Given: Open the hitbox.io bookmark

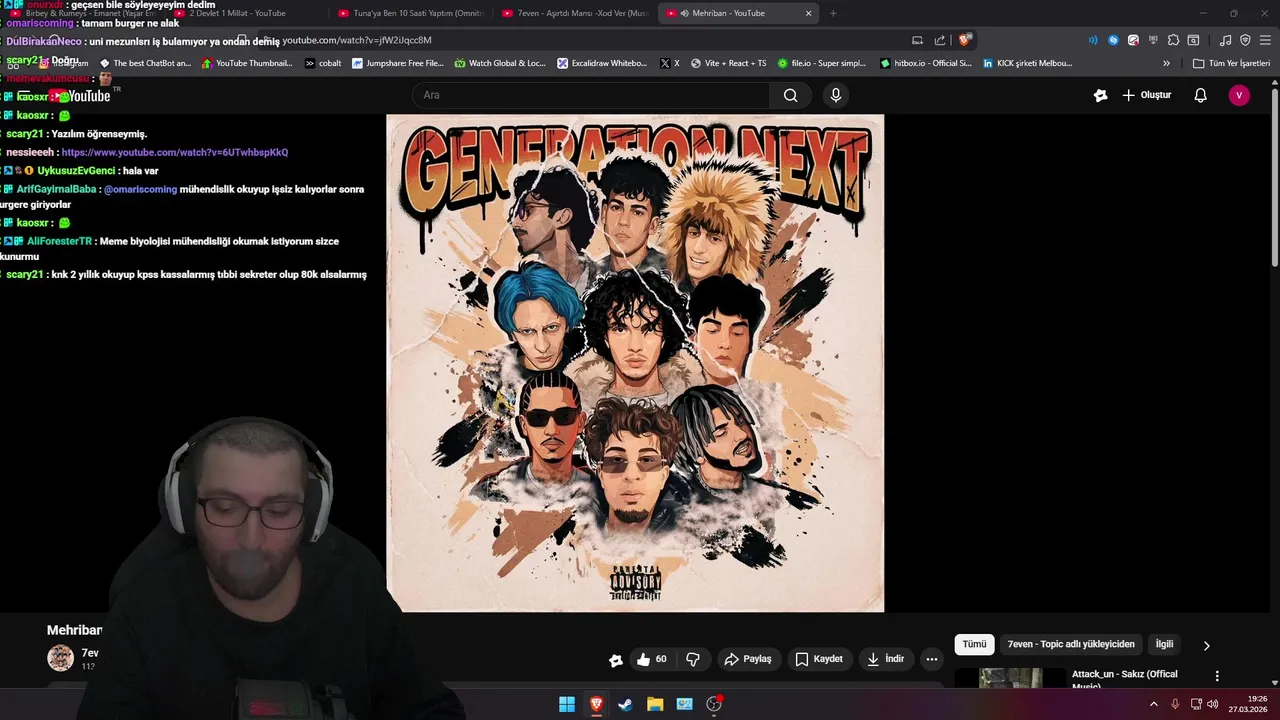Looking at the screenshot, I should 926,63.
